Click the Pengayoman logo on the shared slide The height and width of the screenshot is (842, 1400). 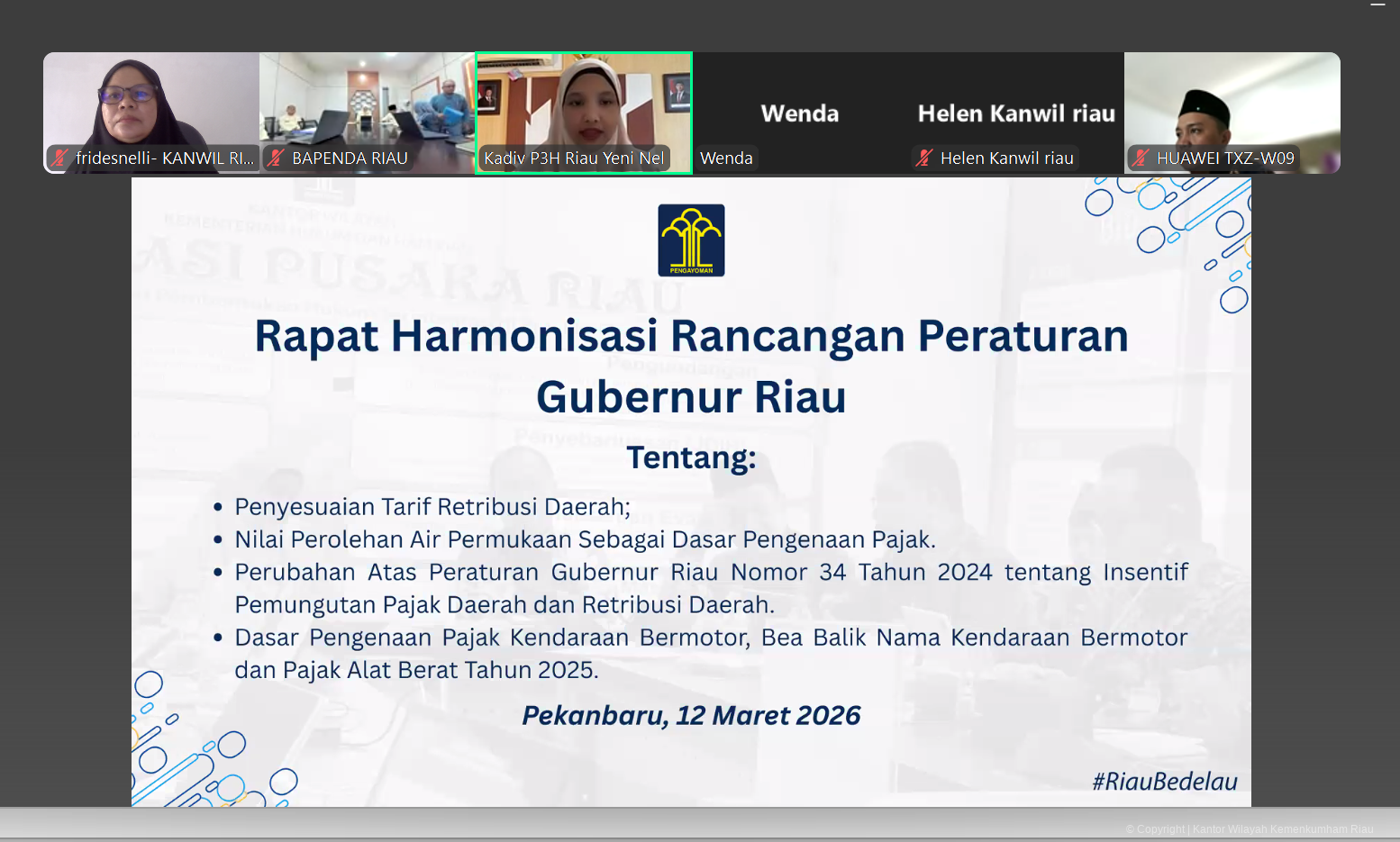[691, 240]
